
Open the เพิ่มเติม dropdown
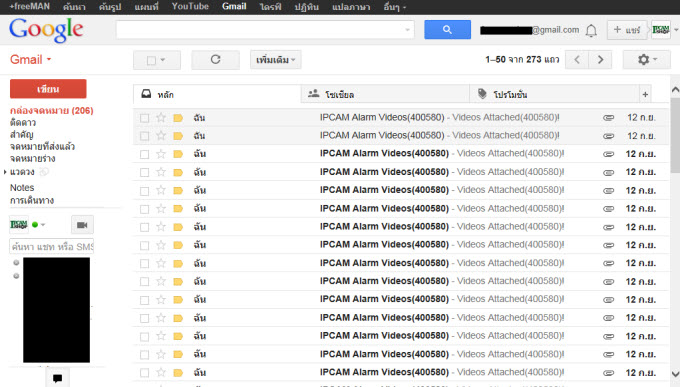275,60
